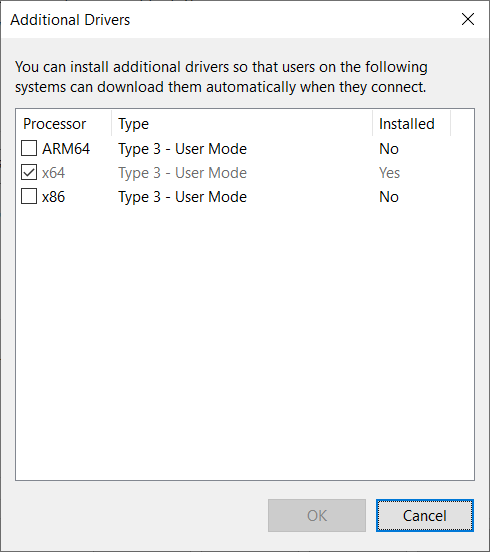490x552 pixels.
Task: Enable the ARM64 driver checkbox
Action: click(29, 148)
